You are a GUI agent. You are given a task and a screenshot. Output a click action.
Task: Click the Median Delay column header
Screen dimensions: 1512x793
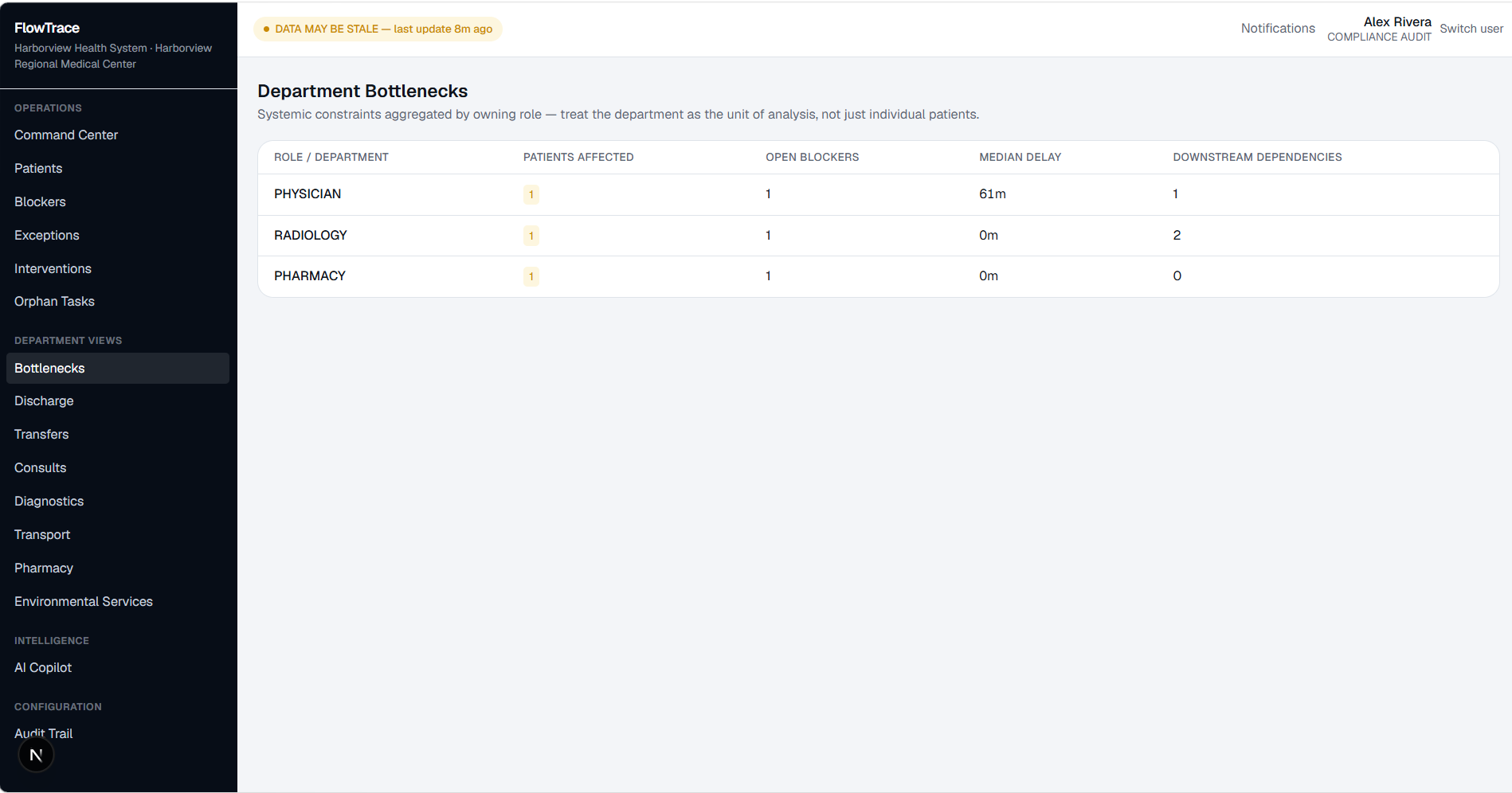(x=1020, y=158)
